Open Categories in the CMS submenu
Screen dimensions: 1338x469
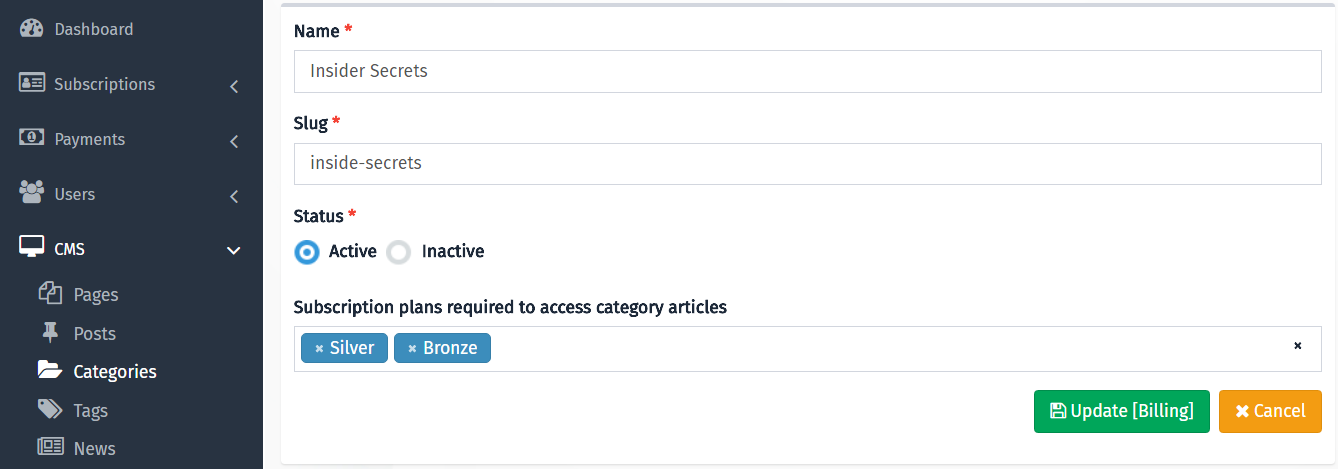coord(115,371)
